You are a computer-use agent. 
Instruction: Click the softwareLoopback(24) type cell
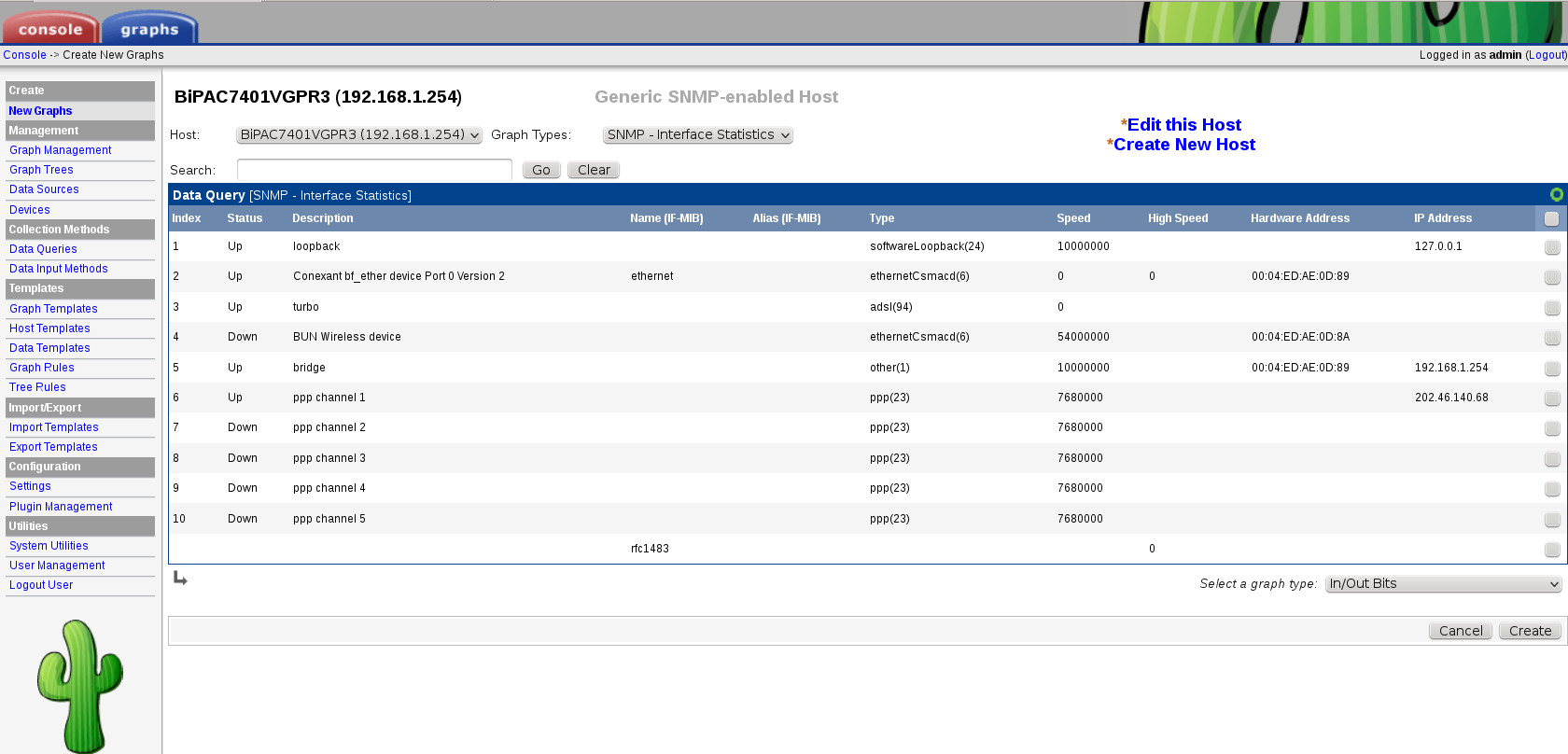[x=927, y=246]
